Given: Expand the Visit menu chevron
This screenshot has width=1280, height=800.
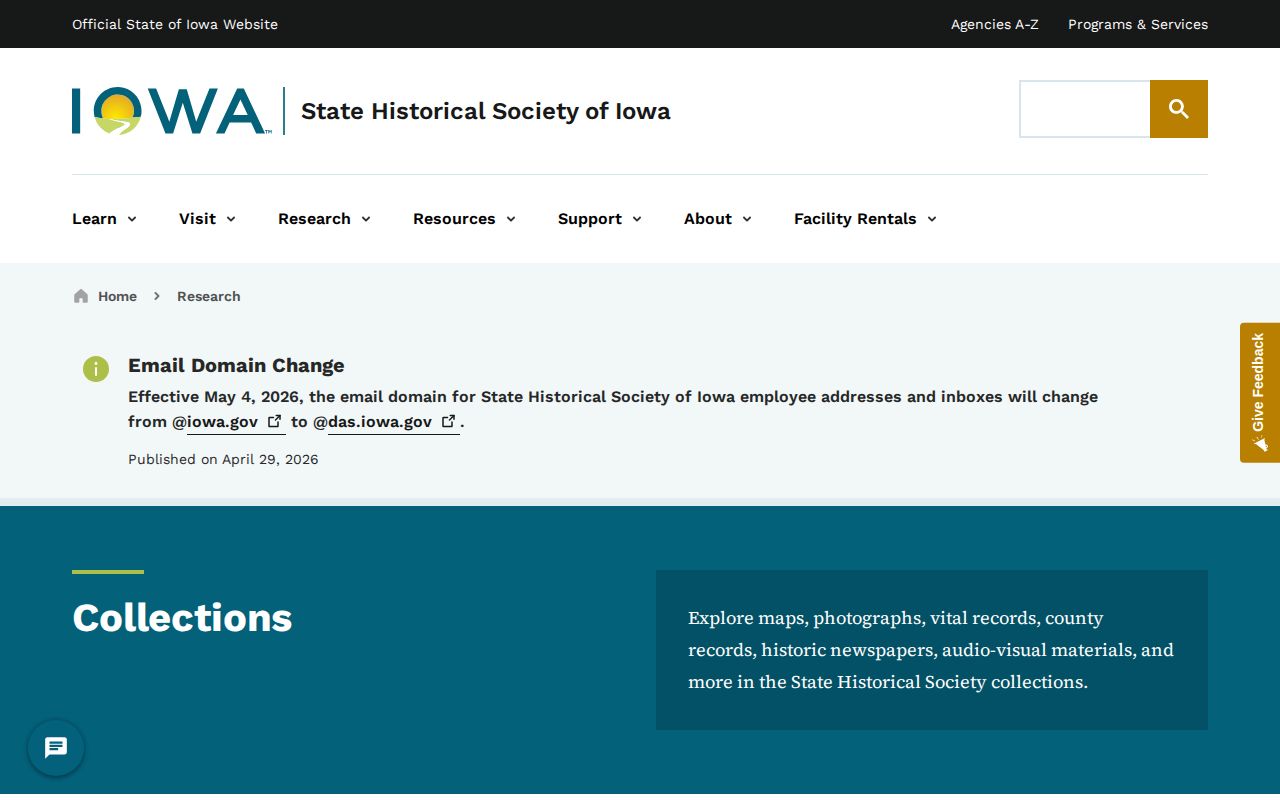Looking at the screenshot, I should click(x=231, y=219).
